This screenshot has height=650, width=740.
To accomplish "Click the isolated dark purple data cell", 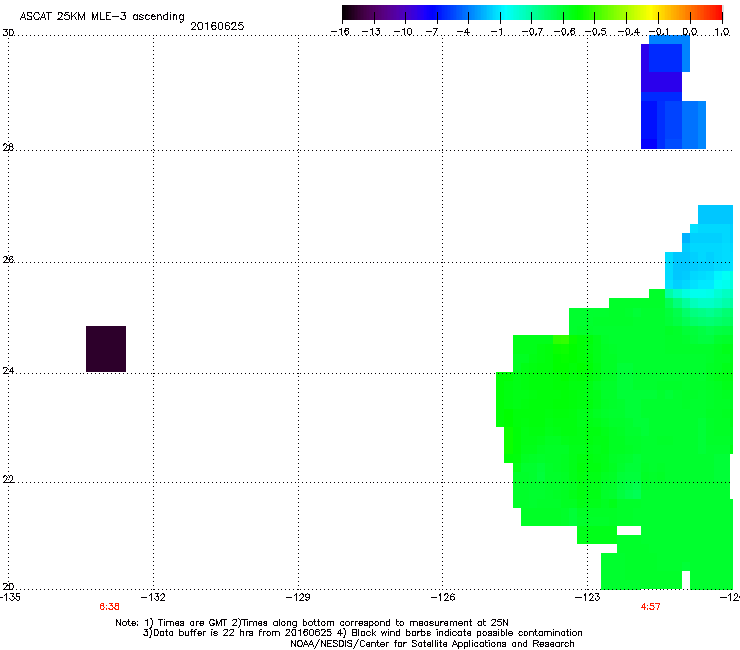I will click(x=106, y=349).
